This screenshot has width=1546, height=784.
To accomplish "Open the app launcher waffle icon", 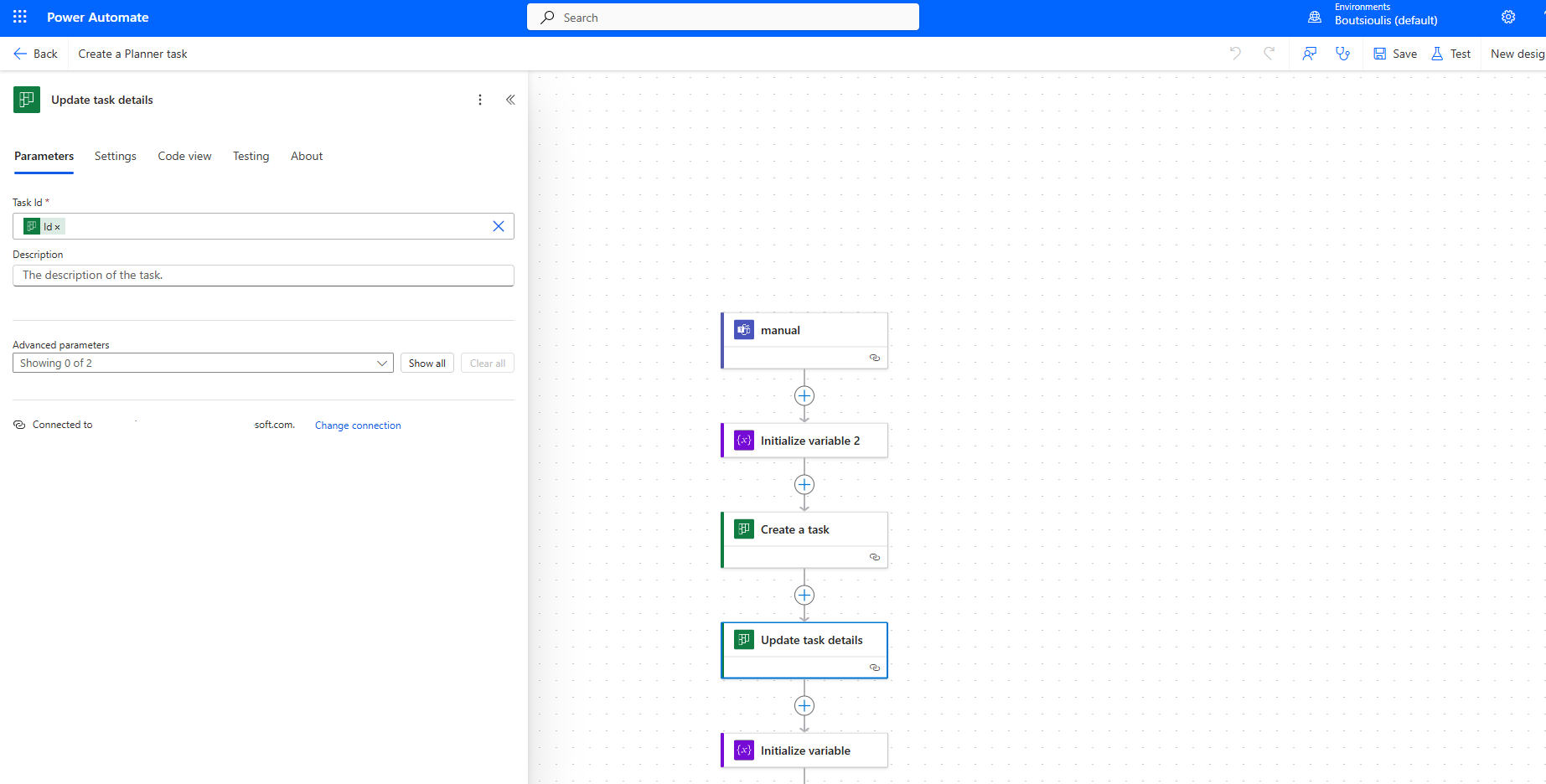I will tap(20, 17).
